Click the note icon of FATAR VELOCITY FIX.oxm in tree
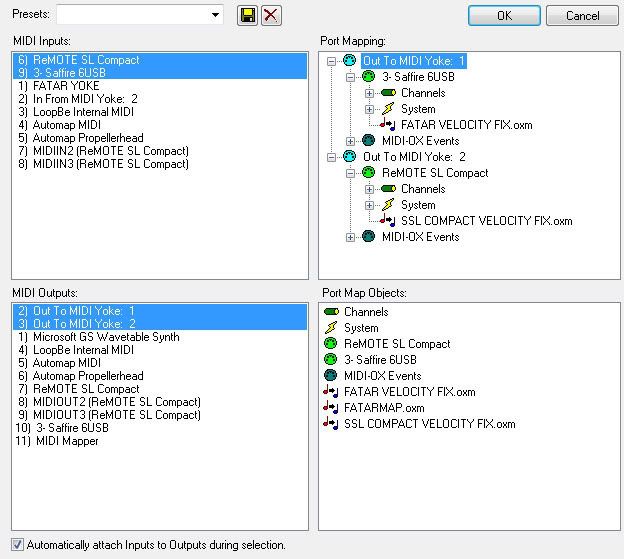Viewport: 624px width, 559px height. (387, 125)
